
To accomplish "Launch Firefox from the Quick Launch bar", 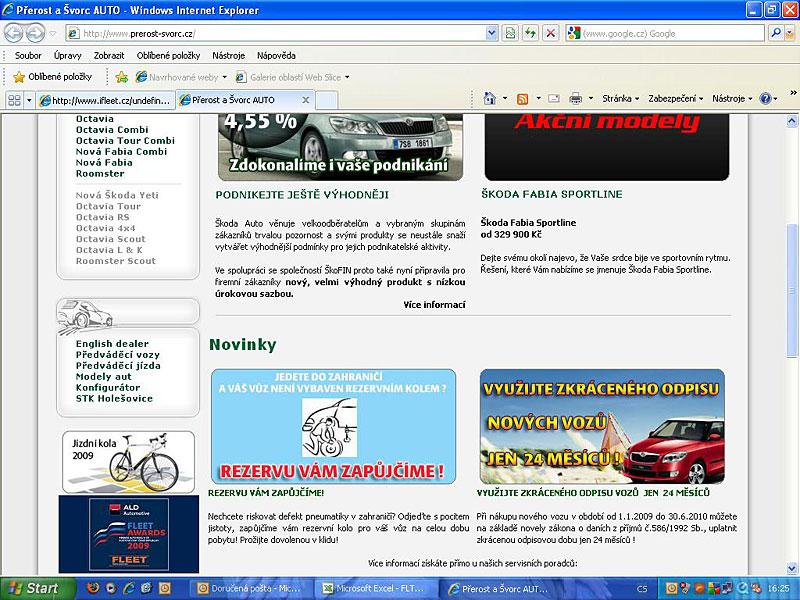I will [93, 588].
